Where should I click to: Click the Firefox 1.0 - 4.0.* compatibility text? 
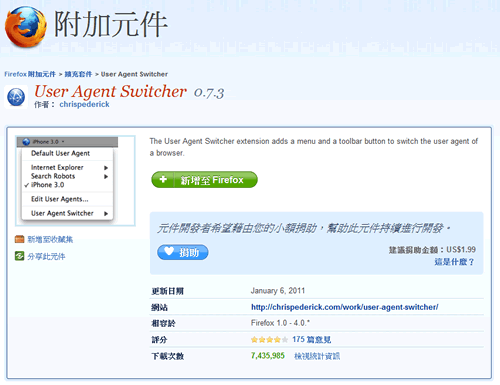pyautogui.click(x=280, y=323)
